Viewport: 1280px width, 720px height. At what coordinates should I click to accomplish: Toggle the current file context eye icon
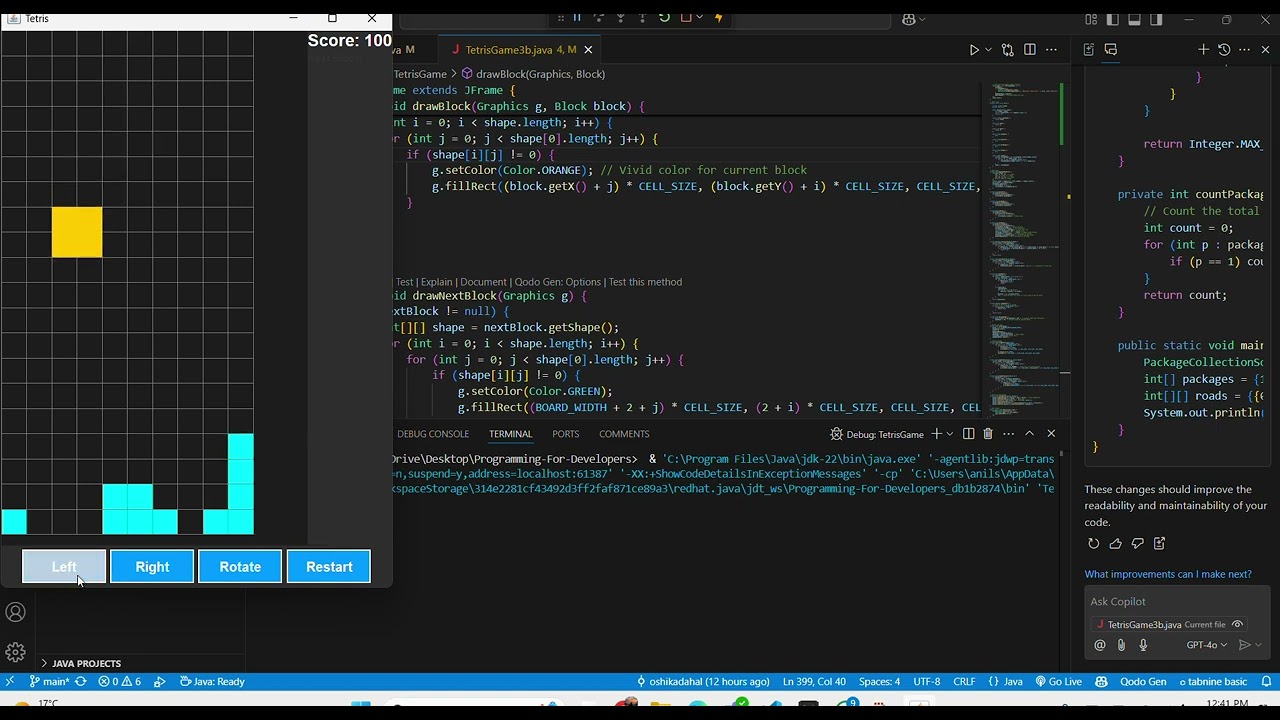(1237, 625)
